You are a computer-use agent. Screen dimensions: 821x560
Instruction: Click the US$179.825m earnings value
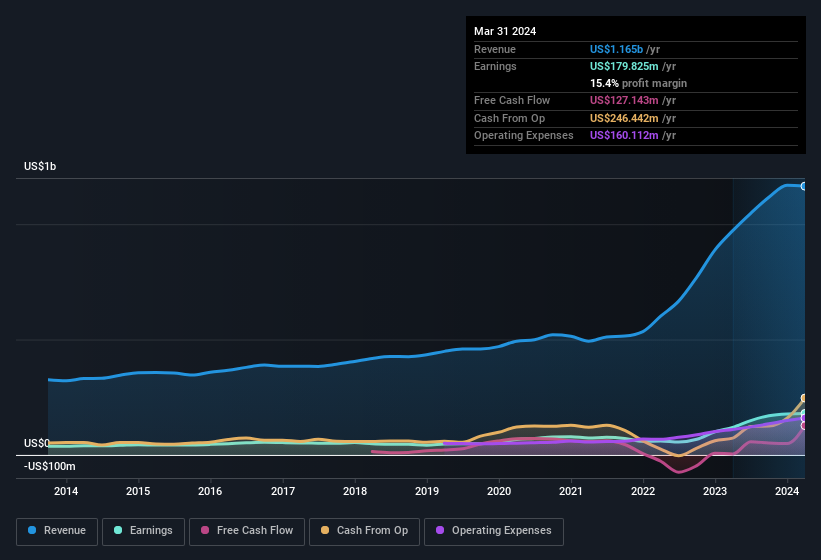tap(624, 66)
